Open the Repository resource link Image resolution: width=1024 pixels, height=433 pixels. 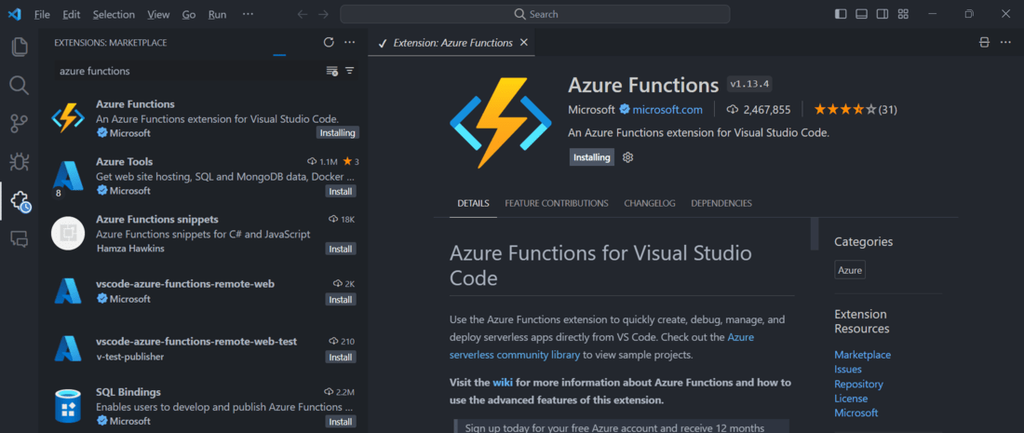(857, 383)
